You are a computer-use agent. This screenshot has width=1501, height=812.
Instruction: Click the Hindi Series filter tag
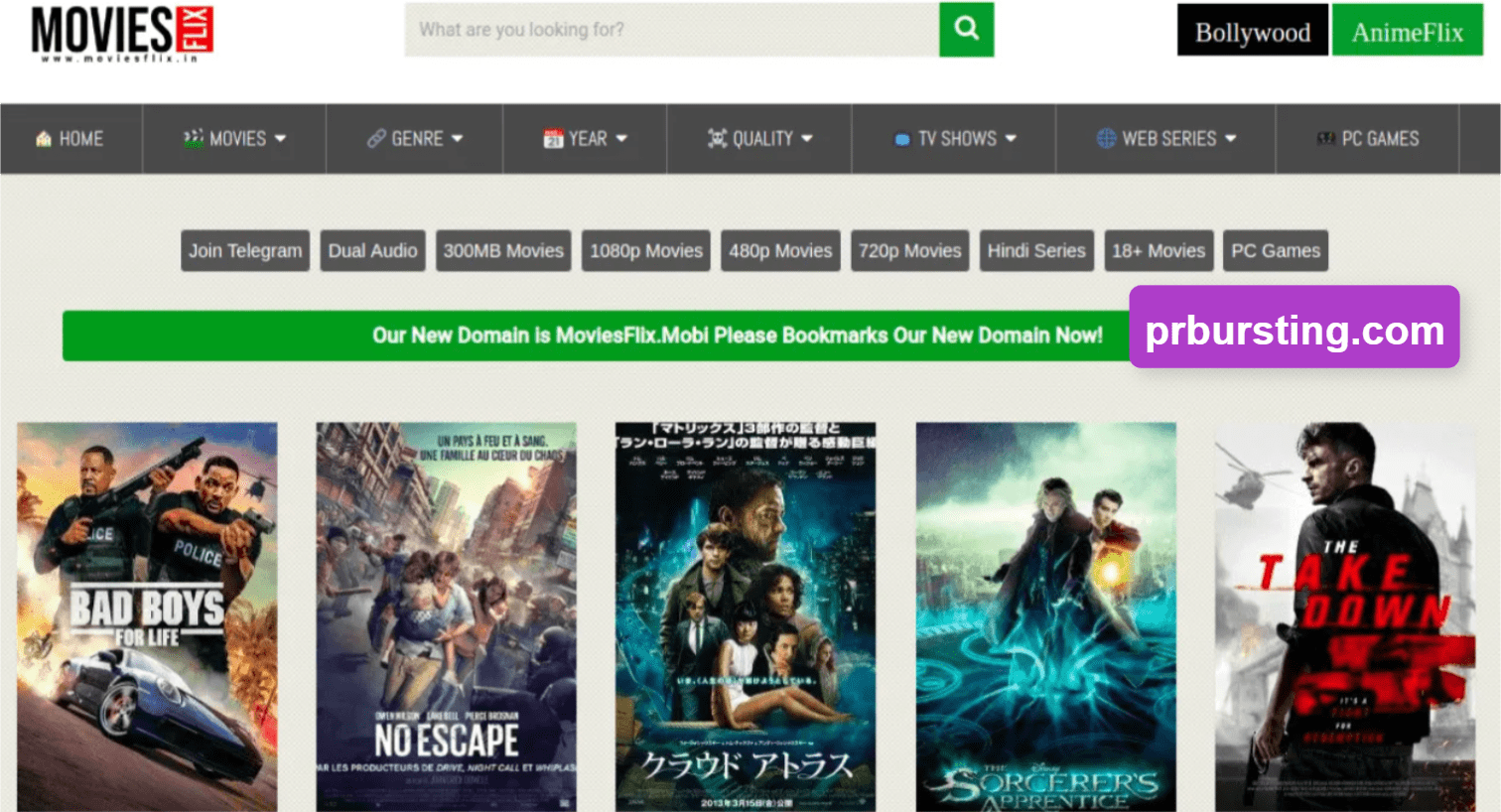[1036, 250]
